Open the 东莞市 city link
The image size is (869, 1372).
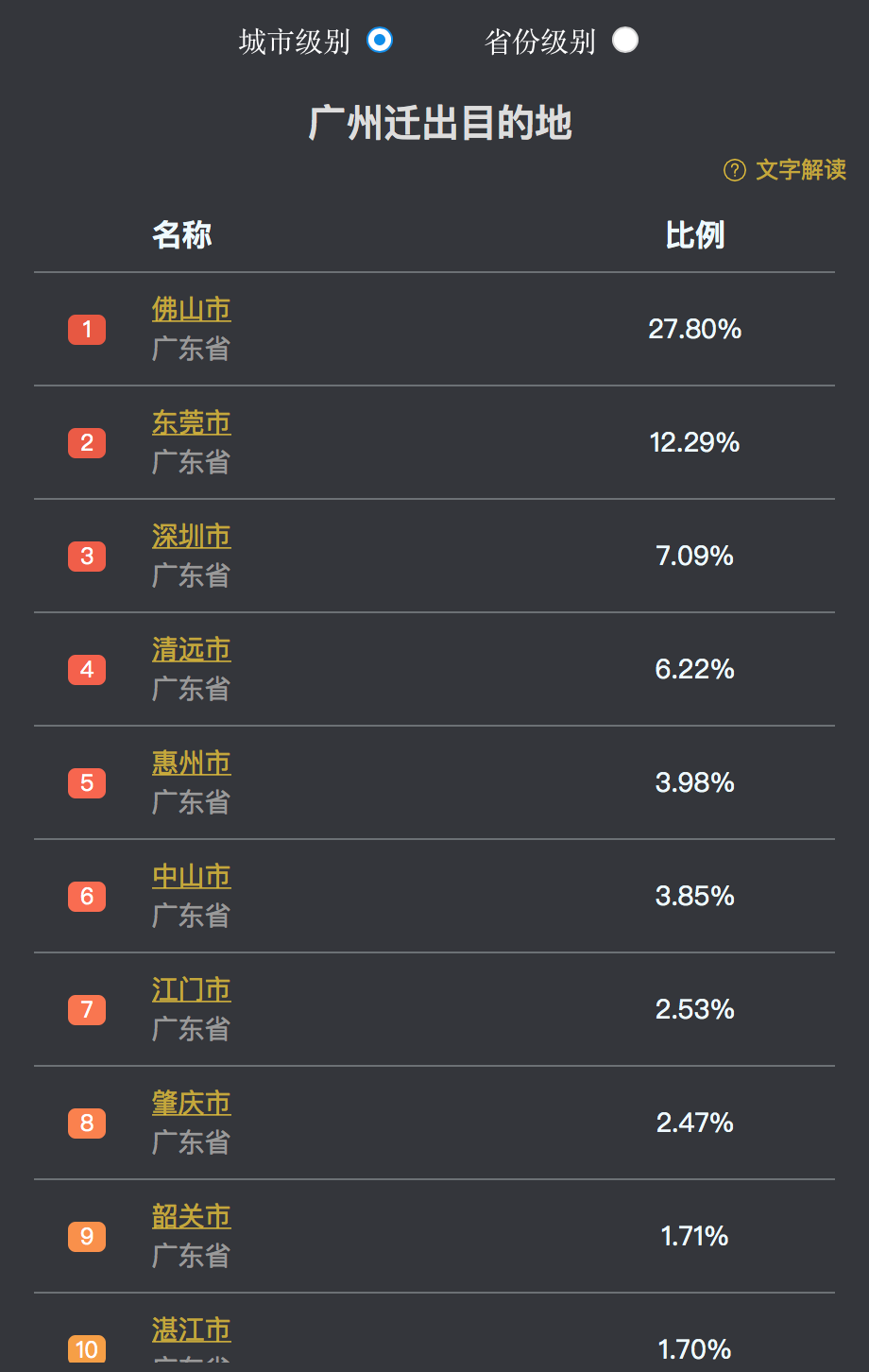192,423
